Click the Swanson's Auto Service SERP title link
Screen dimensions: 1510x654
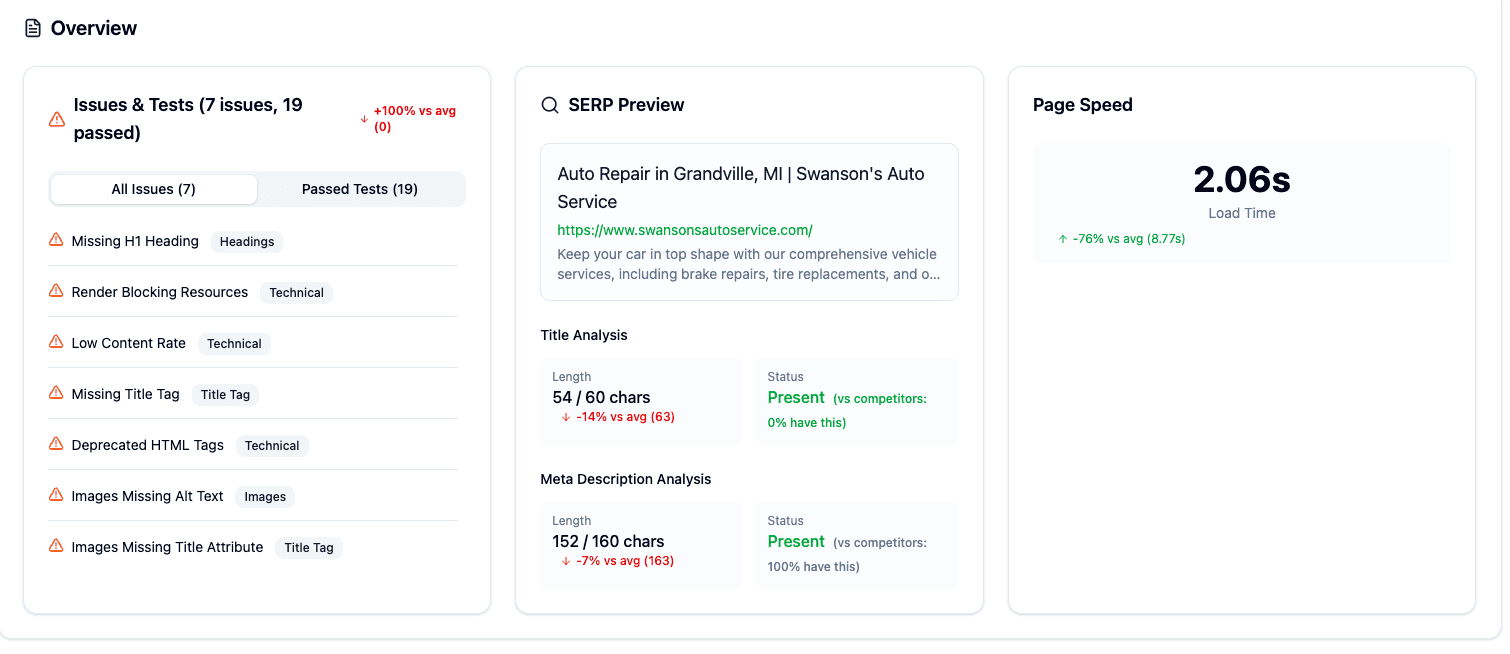tap(740, 186)
